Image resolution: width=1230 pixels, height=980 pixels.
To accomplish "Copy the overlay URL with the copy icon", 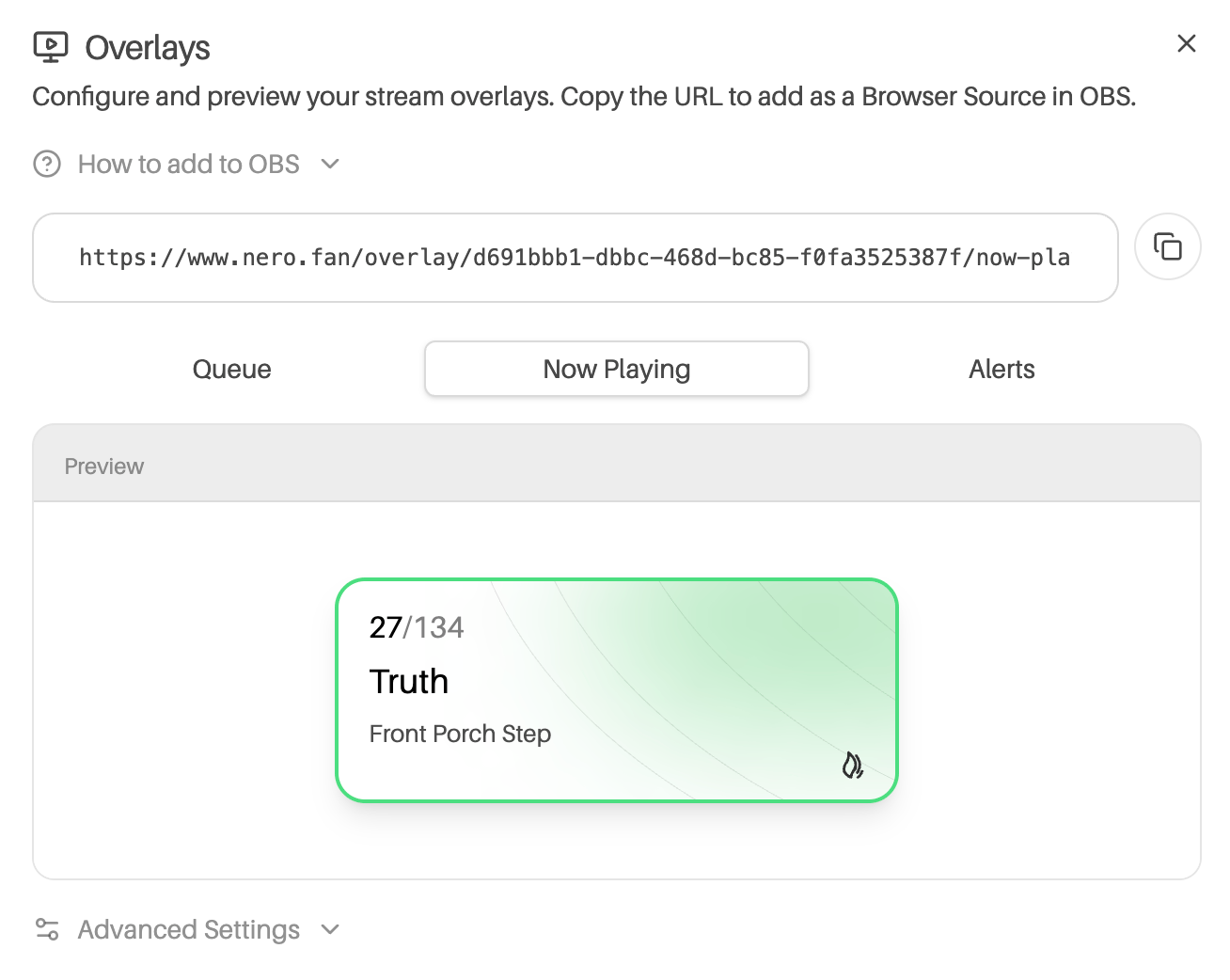I will tap(1167, 247).
